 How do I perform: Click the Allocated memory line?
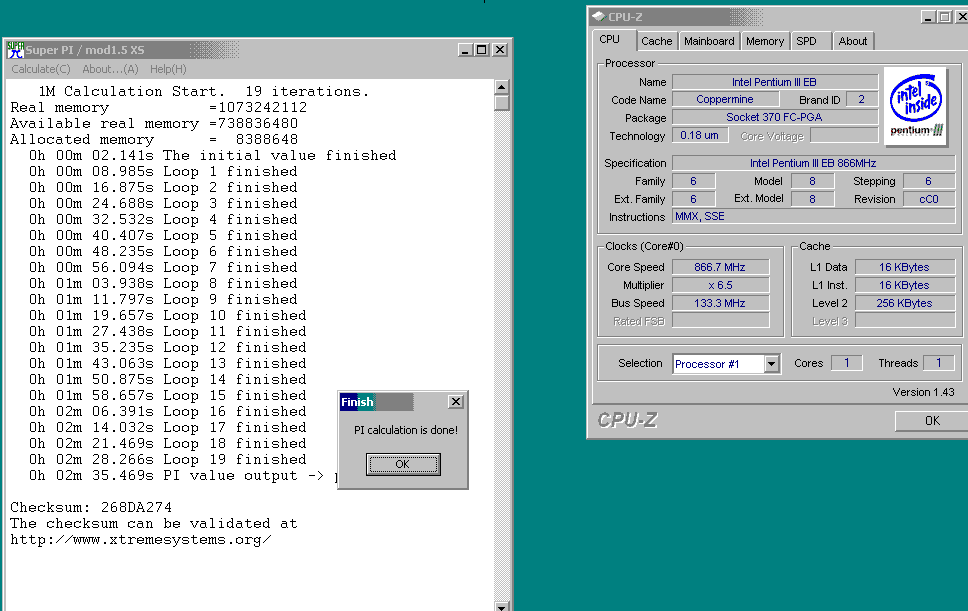click(154, 139)
